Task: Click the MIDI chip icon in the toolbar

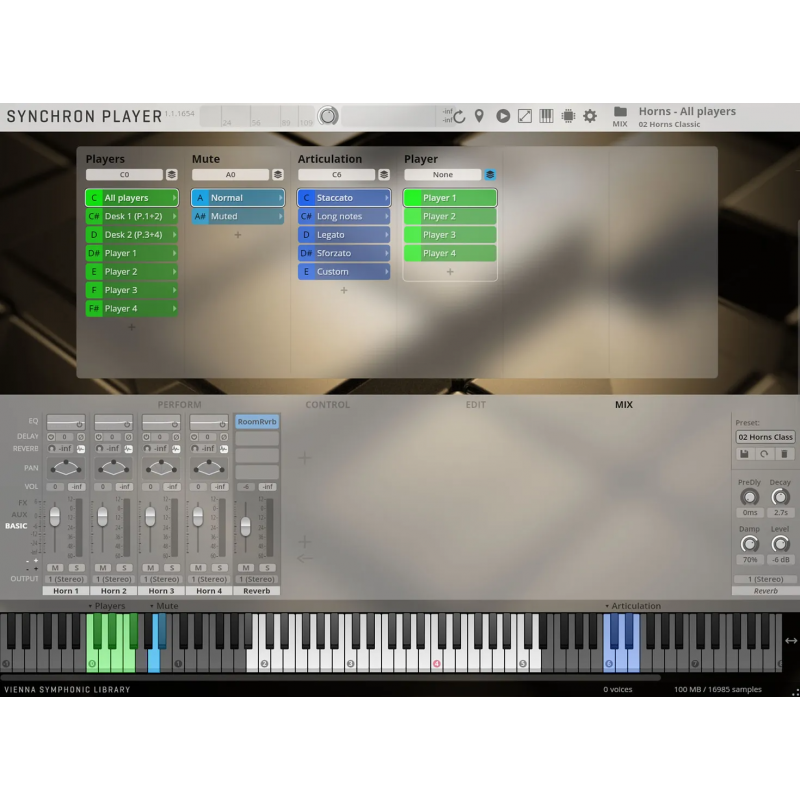Action: [568, 115]
